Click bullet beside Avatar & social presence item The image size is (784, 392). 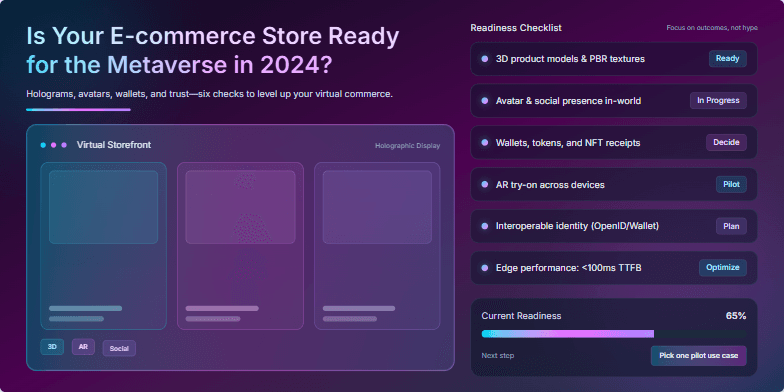(x=484, y=101)
